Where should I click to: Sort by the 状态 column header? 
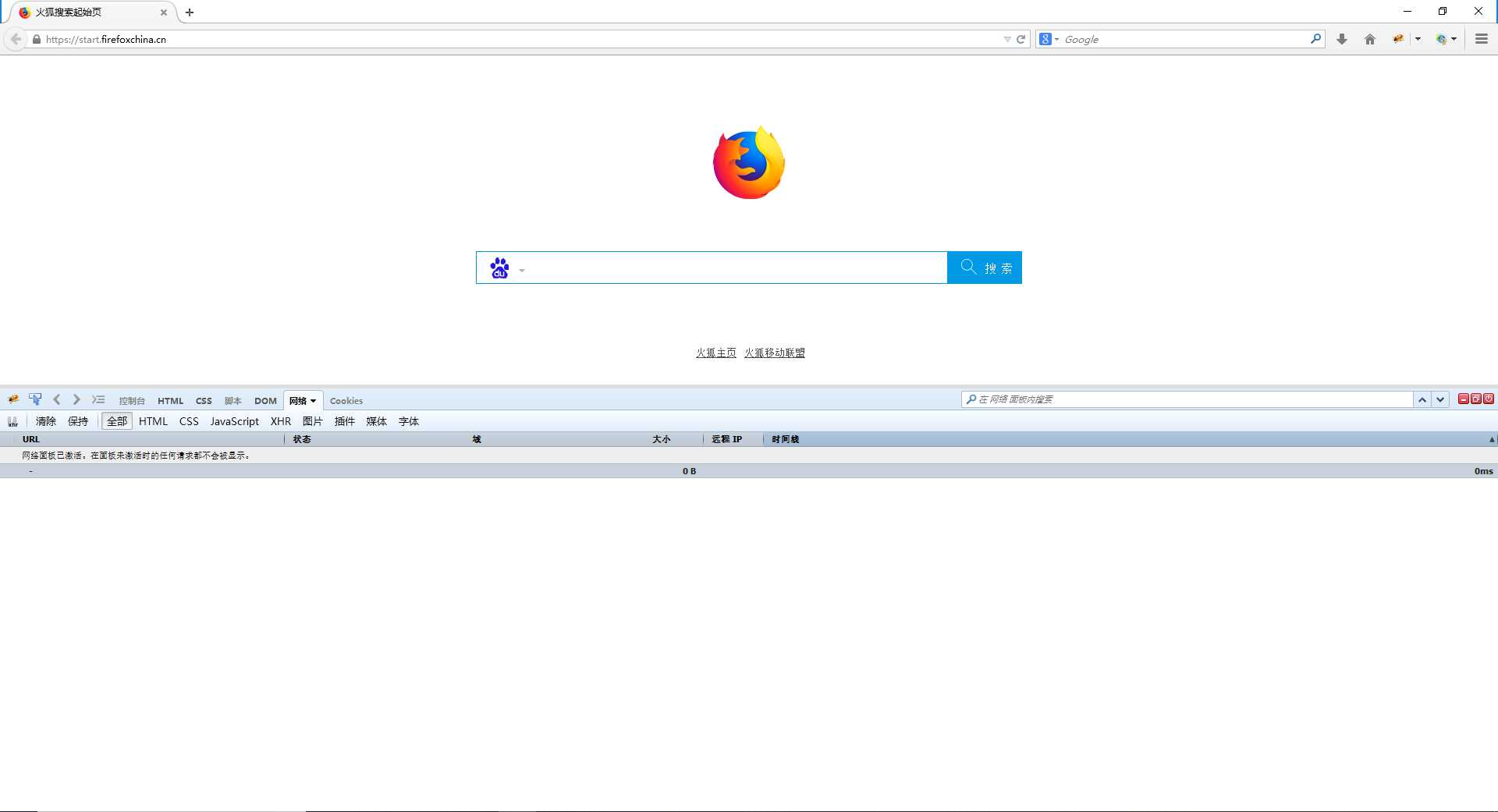(374, 439)
